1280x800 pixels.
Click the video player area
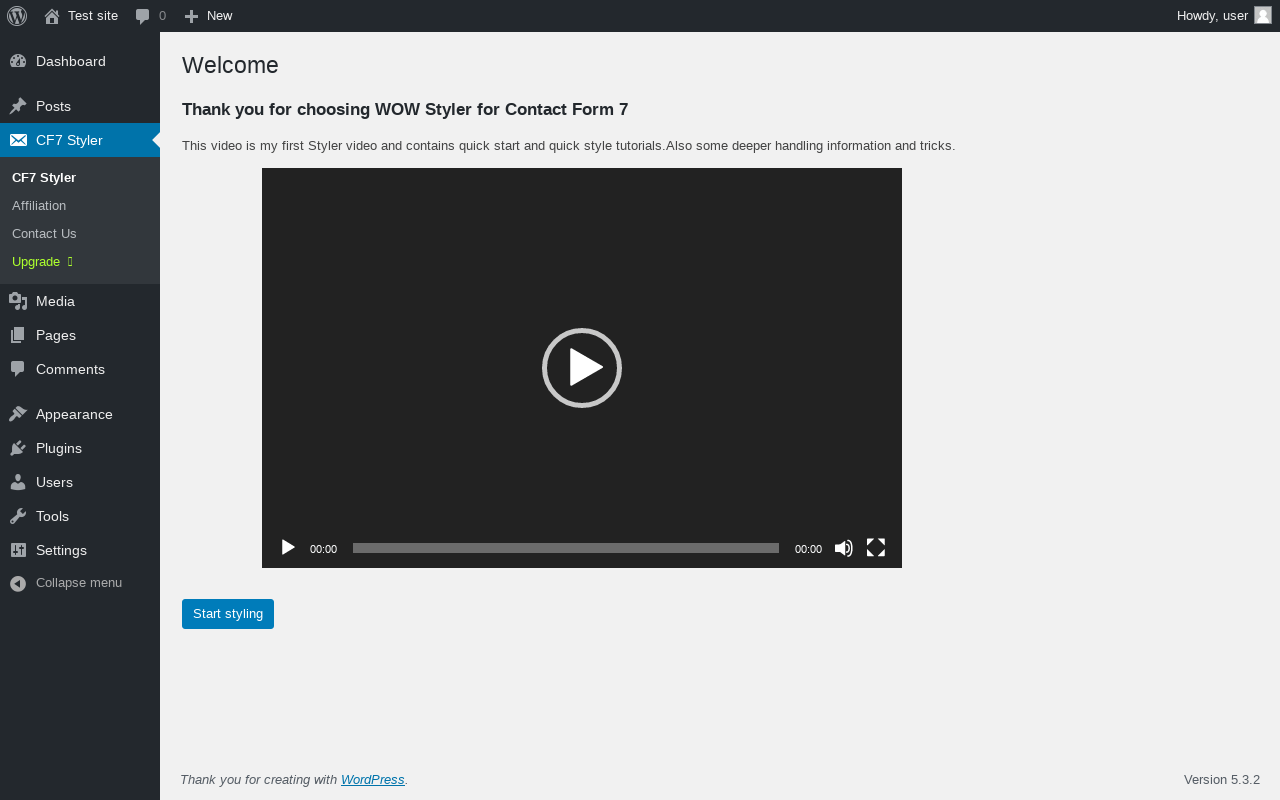[x=582, y=368]
